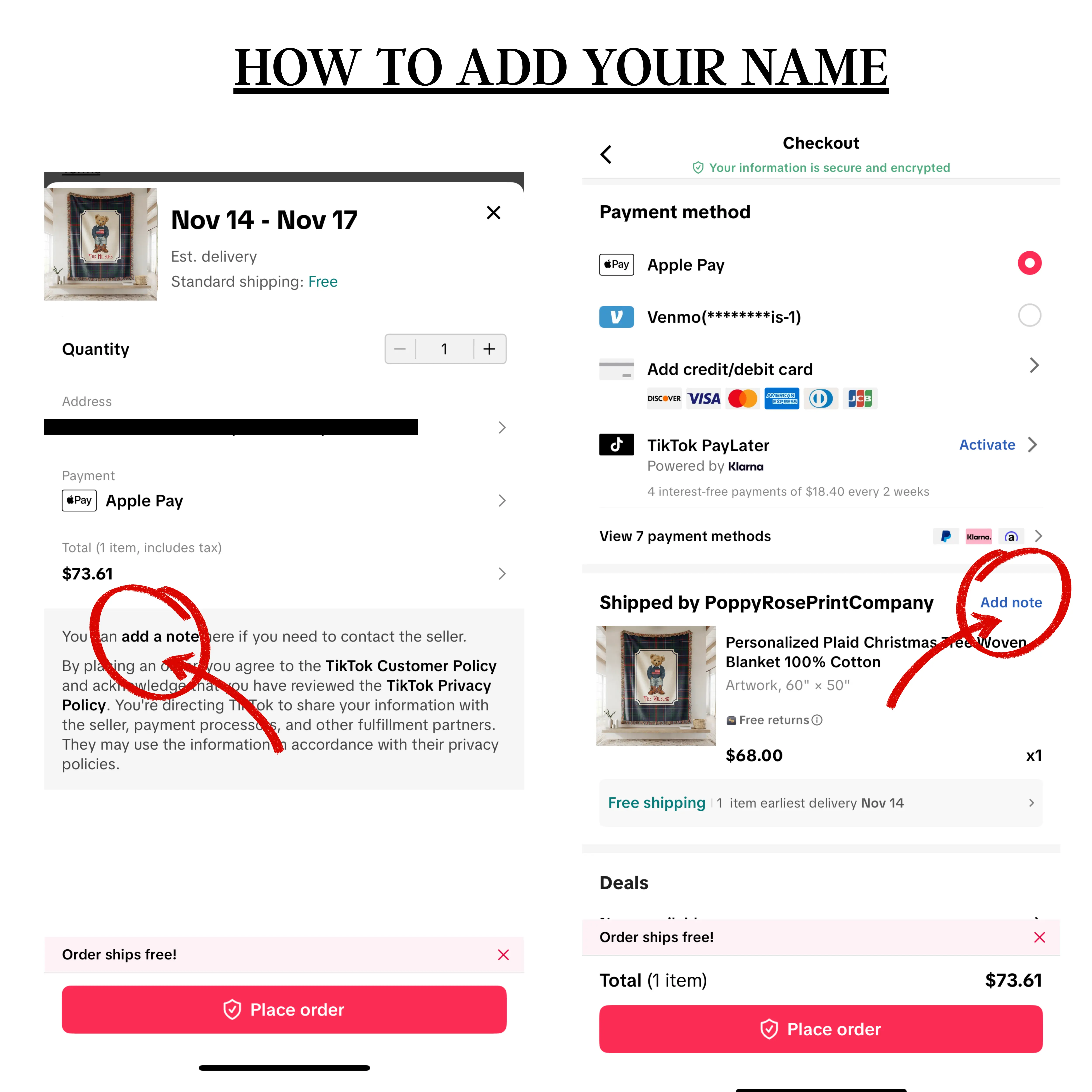This screenshot has height=1092, width=1092.
Task: Increase quantity with the plus button
Action: (489, 349)
